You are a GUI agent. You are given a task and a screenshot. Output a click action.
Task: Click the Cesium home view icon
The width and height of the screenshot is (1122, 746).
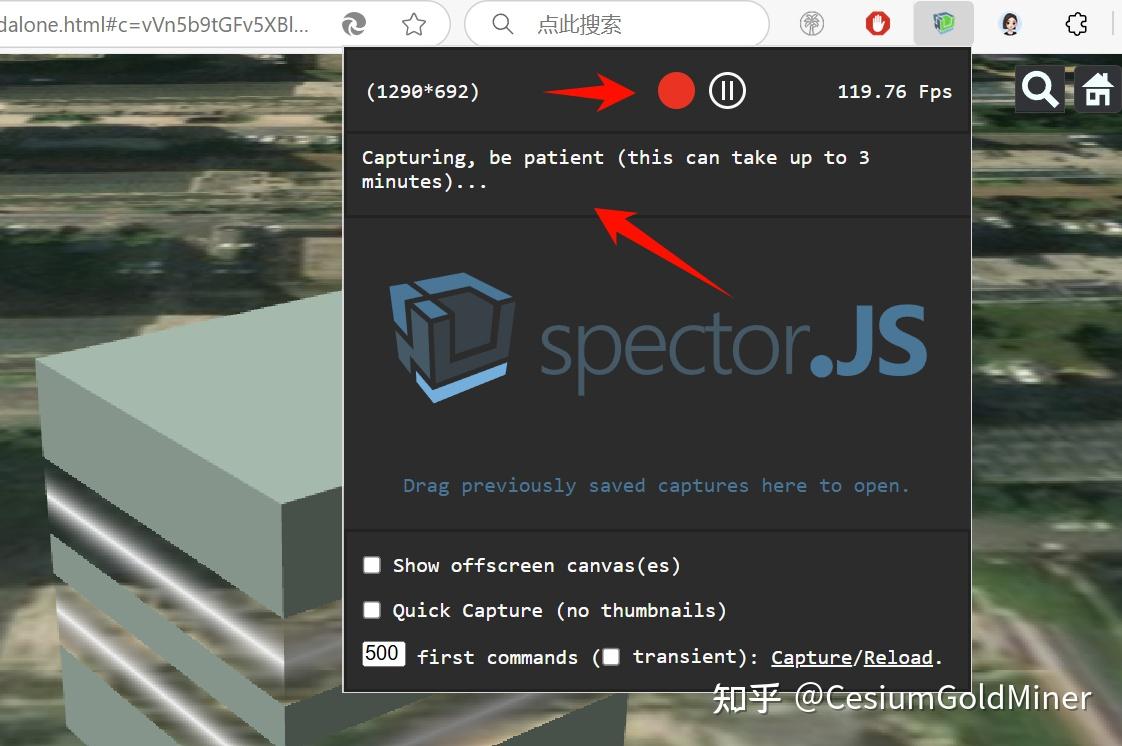[1098, 89]
